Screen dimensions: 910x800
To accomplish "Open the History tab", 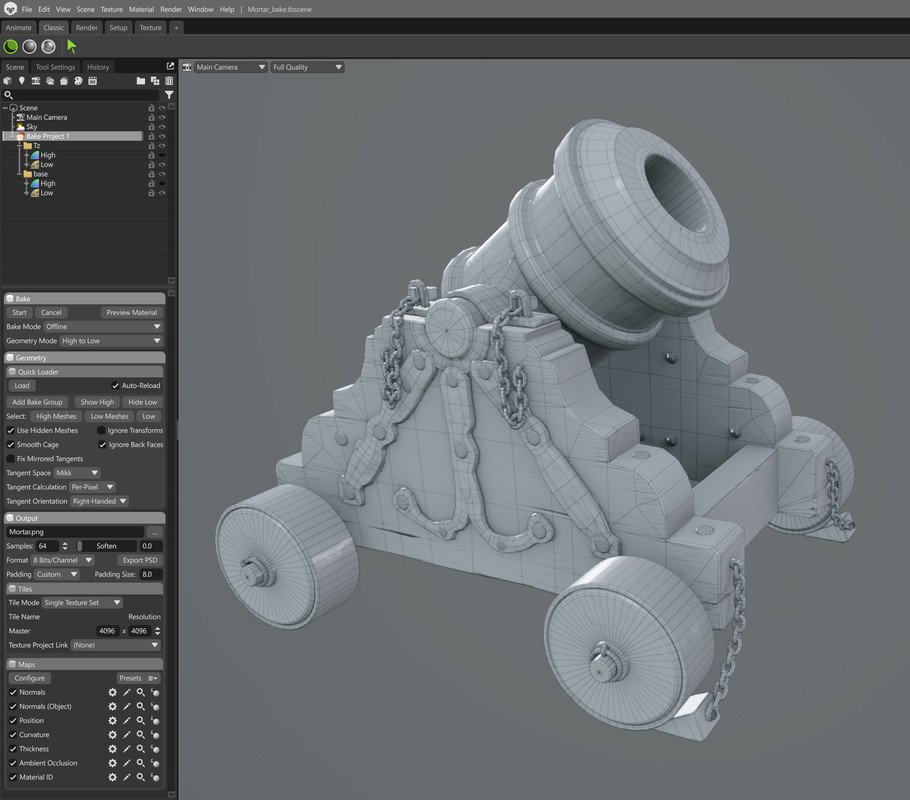I will coord(98,67).
